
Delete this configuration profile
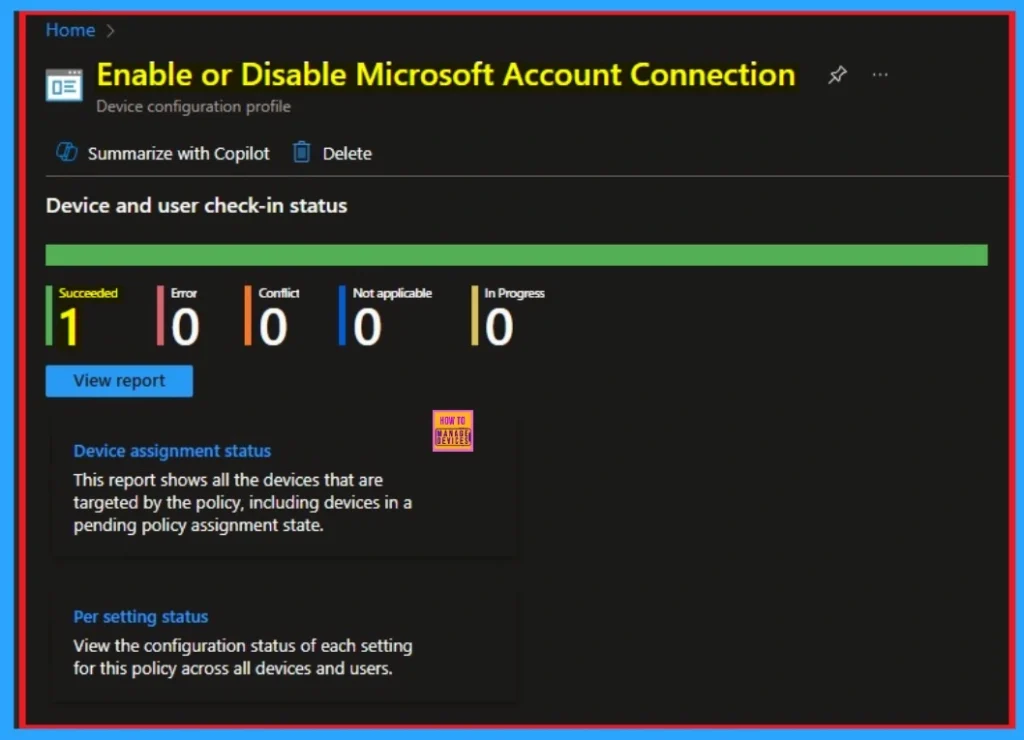pyautogui.click(x=347, y=153)
